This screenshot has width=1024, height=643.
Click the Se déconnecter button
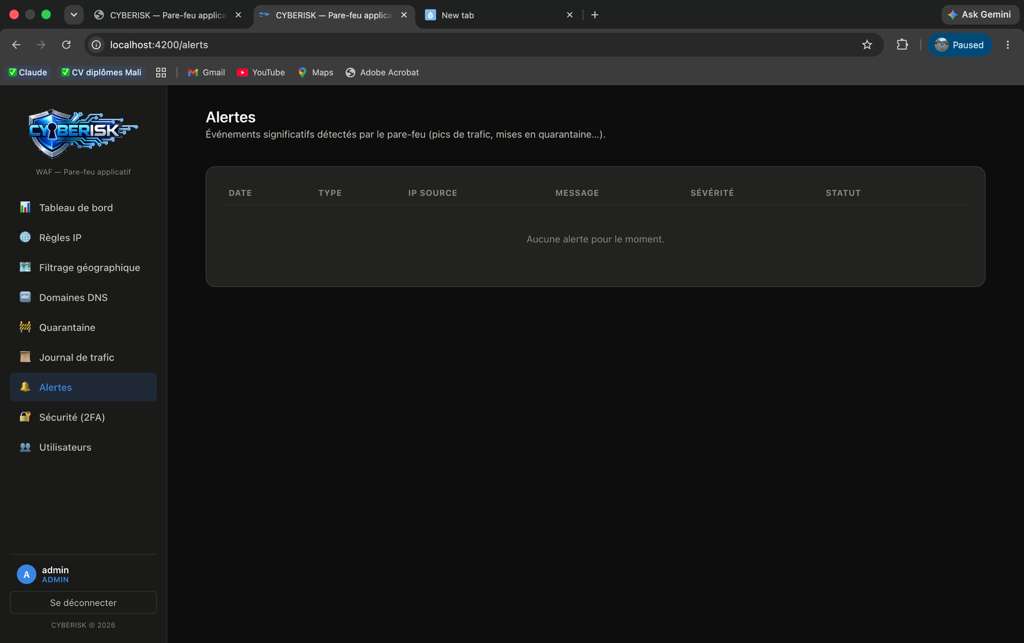click(x=83, y=603)
